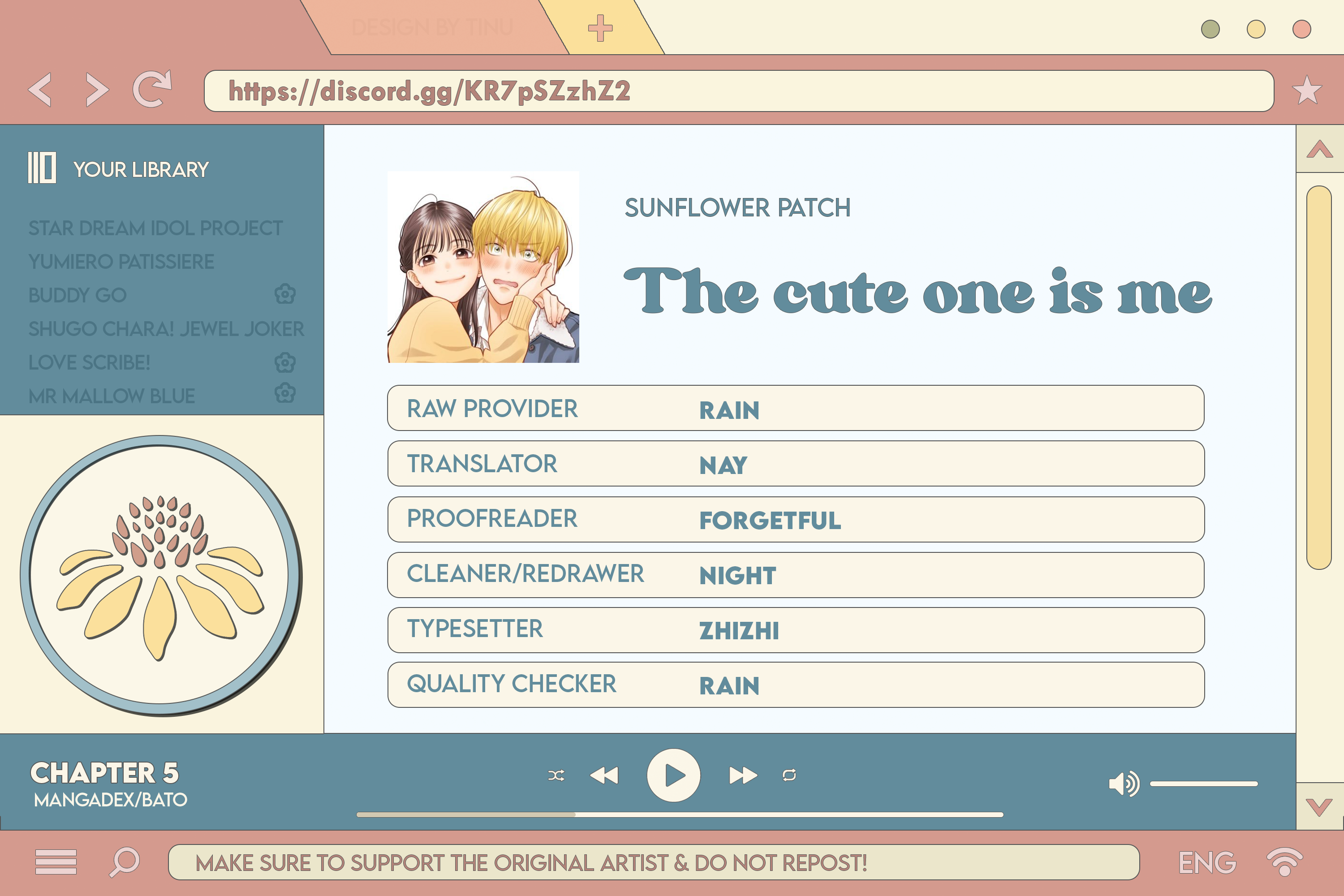Screen dimensions: 1344x896
Task: Open ENG language selector
Action: [x=1207, y=862]
